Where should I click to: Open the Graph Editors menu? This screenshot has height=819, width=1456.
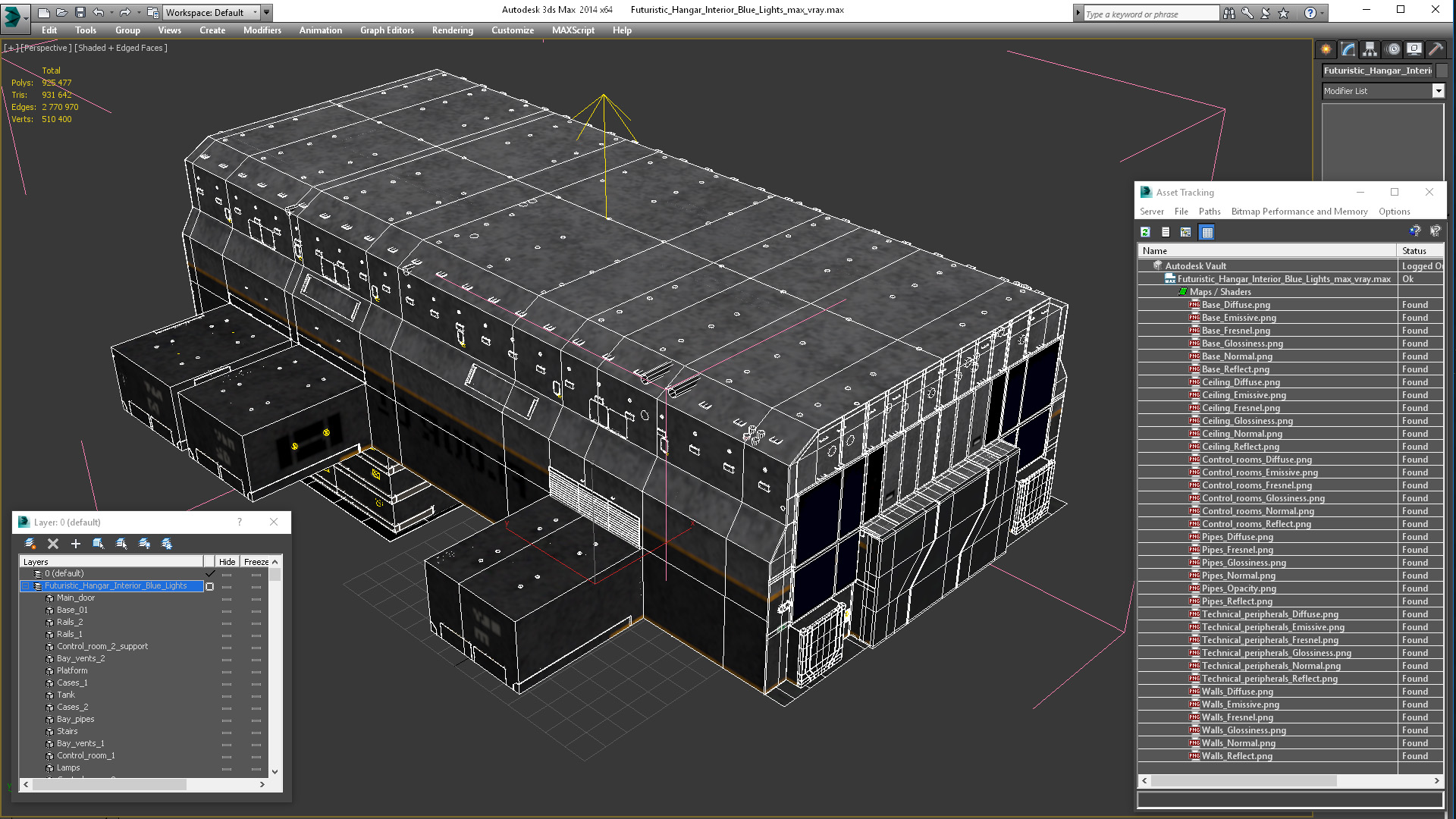pos(387,30)
